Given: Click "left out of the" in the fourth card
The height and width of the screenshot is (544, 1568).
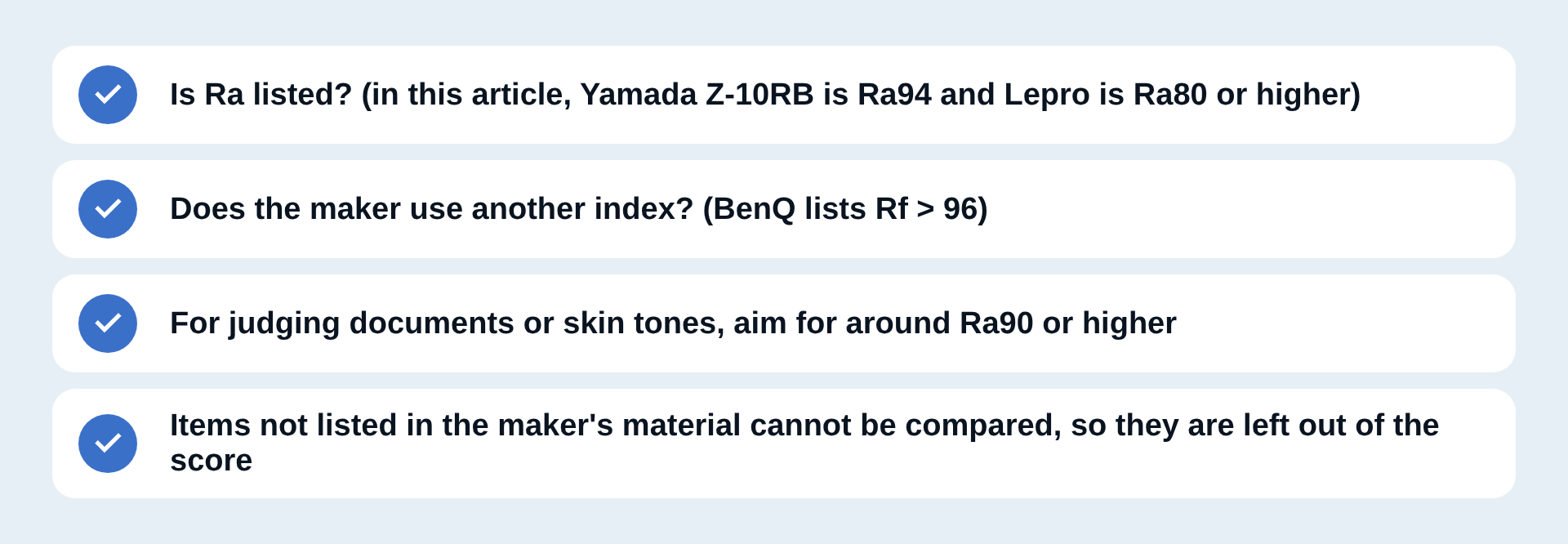Looking at the screenshot, I should (x=1341, y=426).
